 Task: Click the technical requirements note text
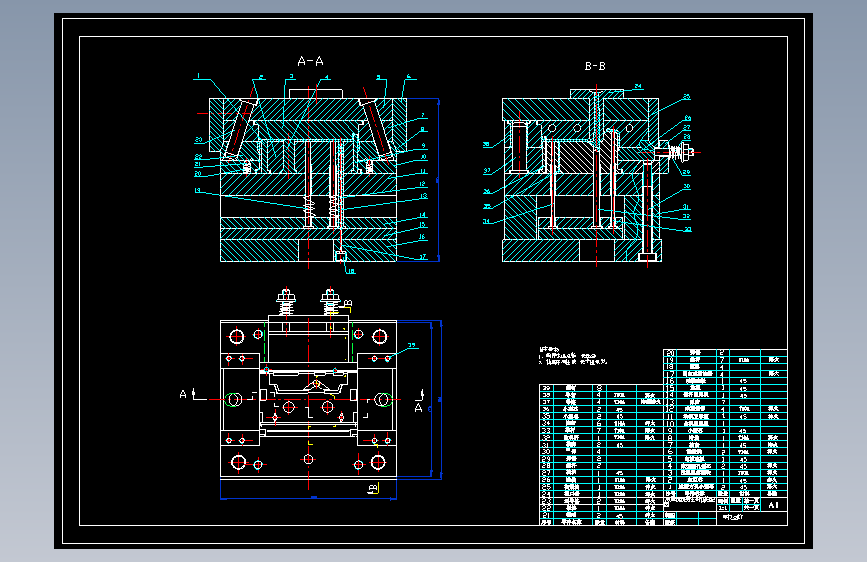[573, 356]
